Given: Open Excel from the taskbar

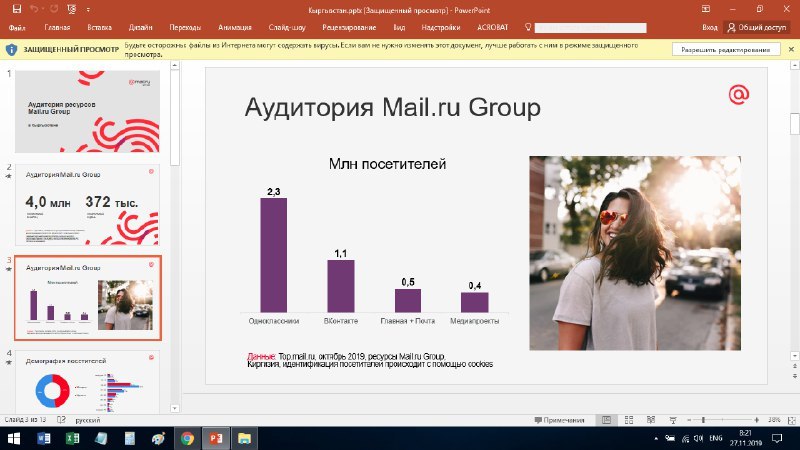Looking at the screenshot, I should 72,438.
